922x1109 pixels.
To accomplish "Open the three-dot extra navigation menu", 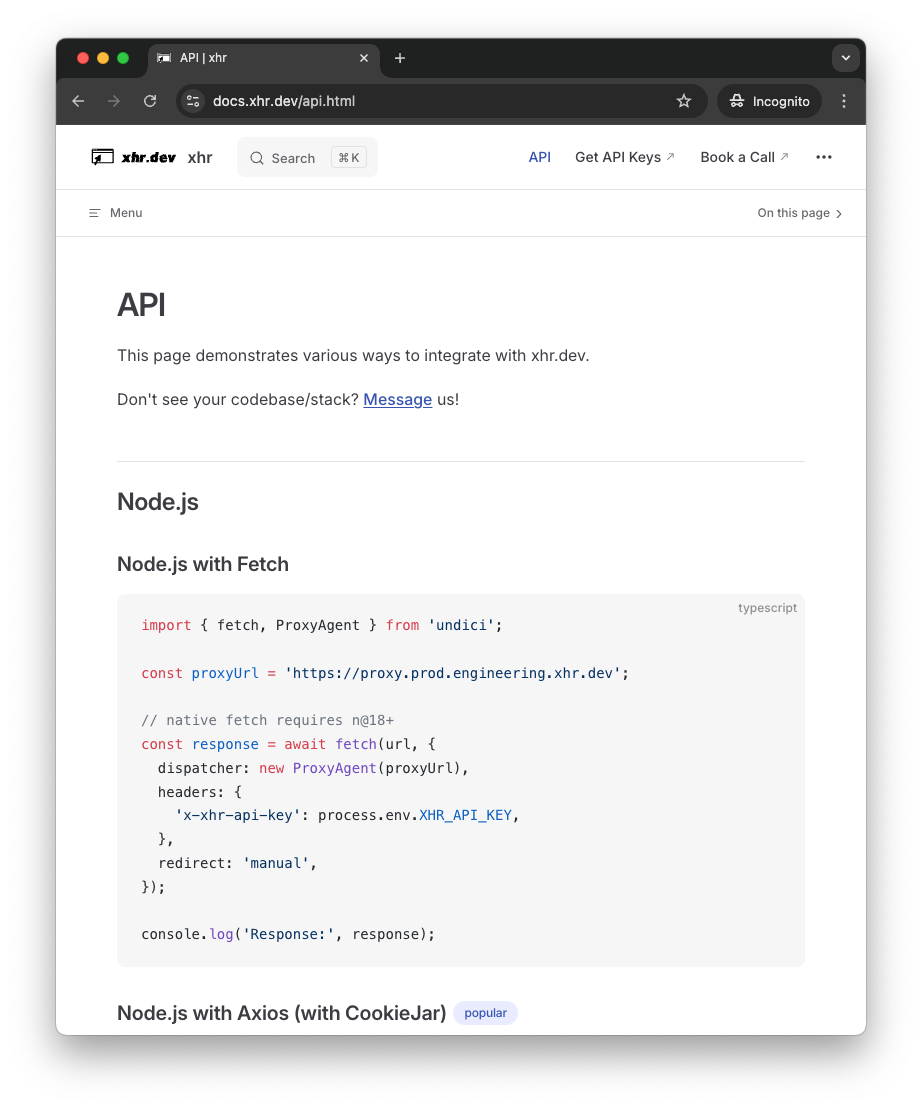I will click(824, 157).
